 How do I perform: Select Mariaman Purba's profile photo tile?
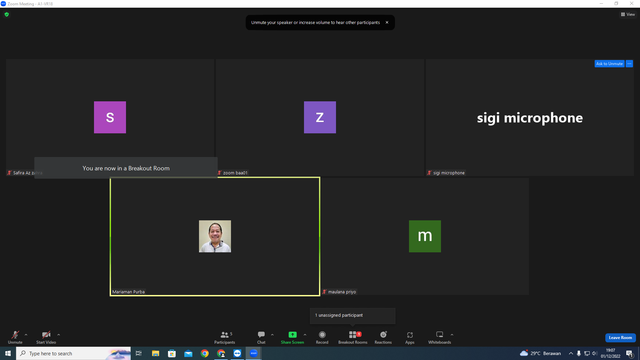coord(215,236)
